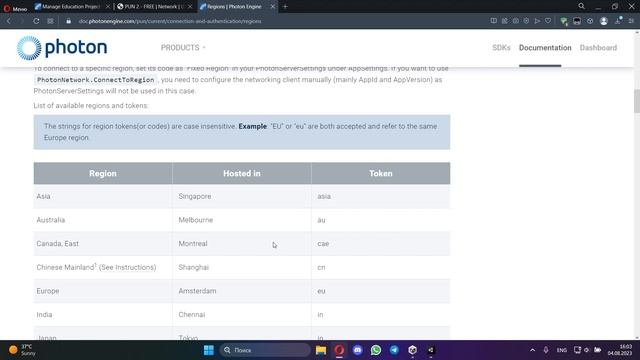This screenshot has width=640, height=360.
Task: Select the Chennai cell
Action: coord(242,315)
